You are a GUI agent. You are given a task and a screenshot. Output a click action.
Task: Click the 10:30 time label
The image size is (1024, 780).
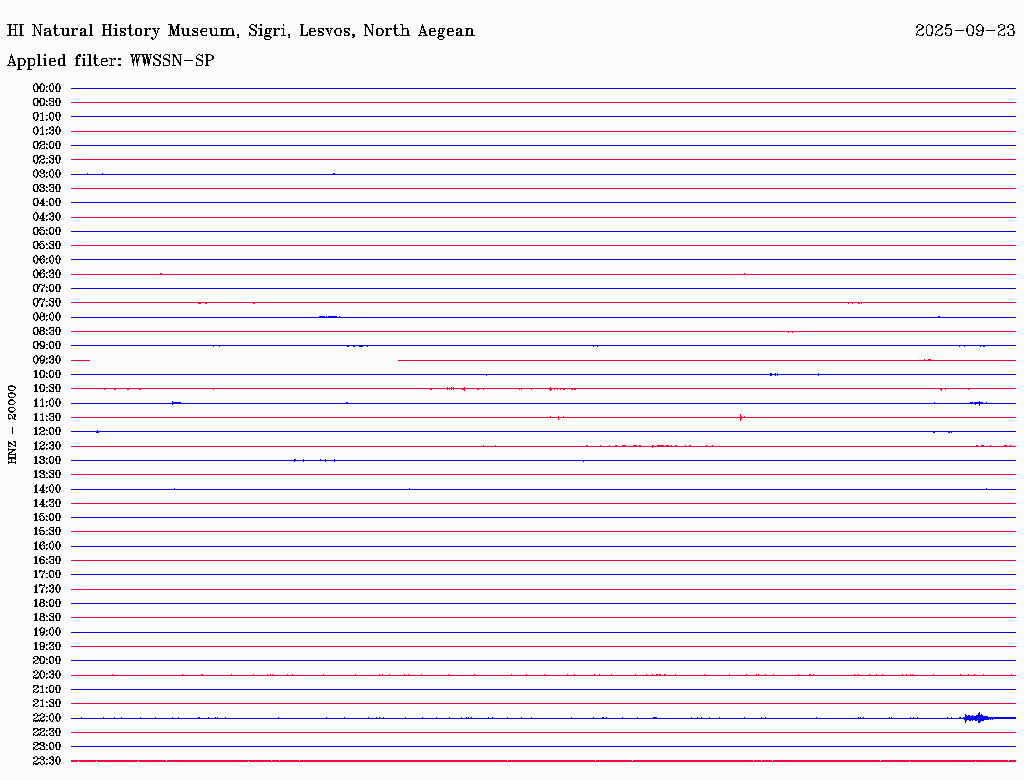[47, 389]
